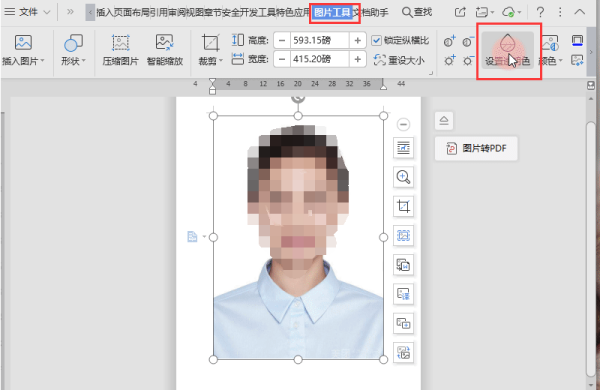
Task: Expand the Shapes (形状) dropdown arrow
Action: pos(83,60)
